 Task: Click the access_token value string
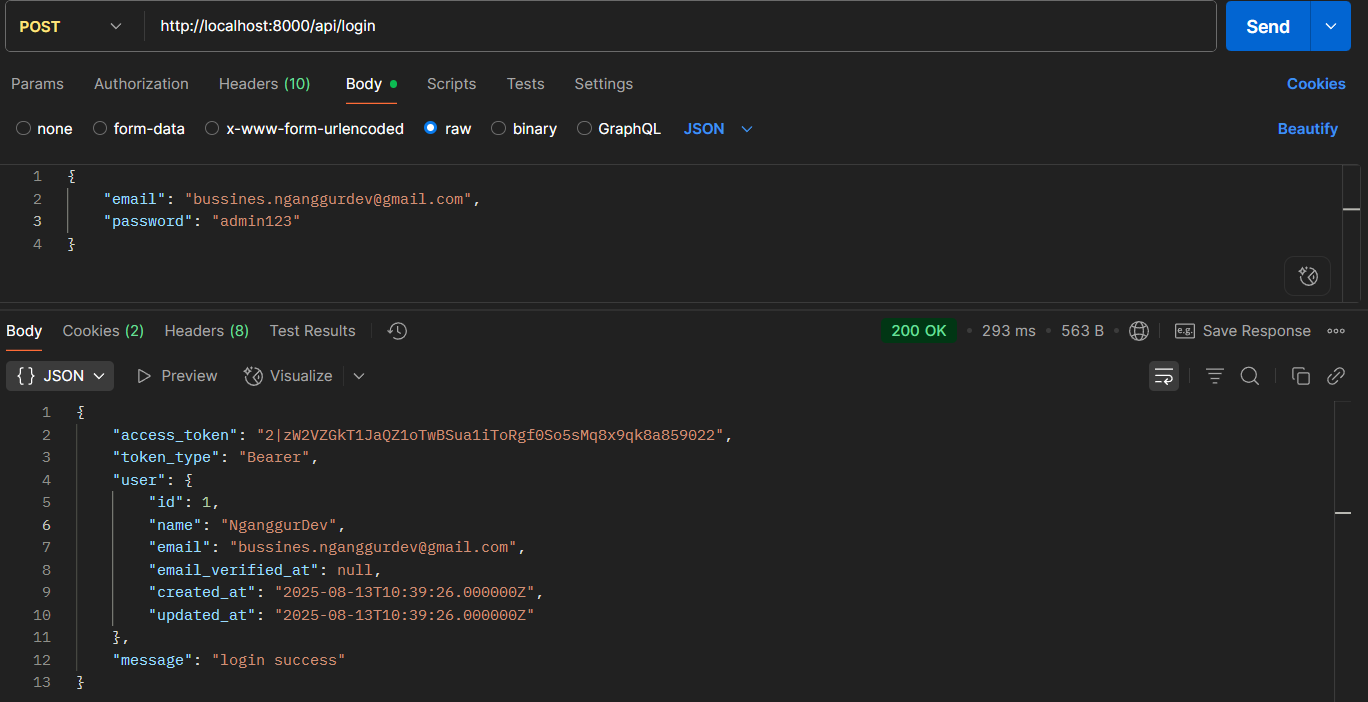tap(491, 435)
